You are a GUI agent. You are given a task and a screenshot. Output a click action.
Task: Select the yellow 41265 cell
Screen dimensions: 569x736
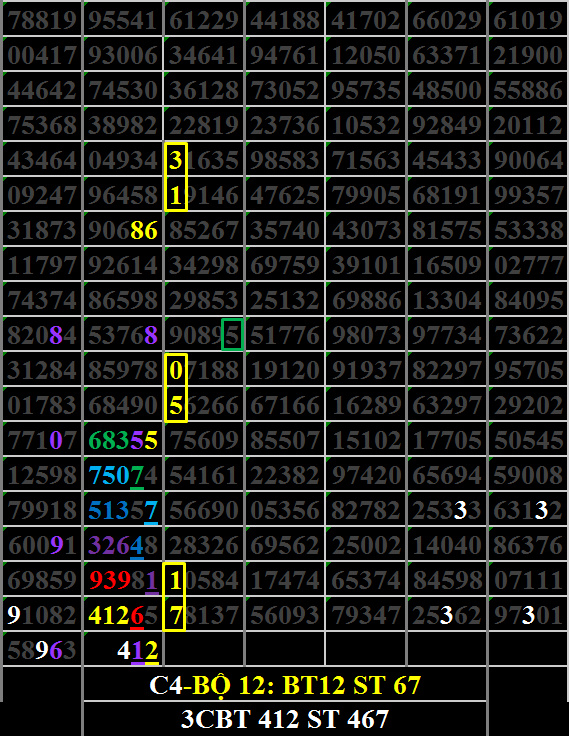point(123,615)
